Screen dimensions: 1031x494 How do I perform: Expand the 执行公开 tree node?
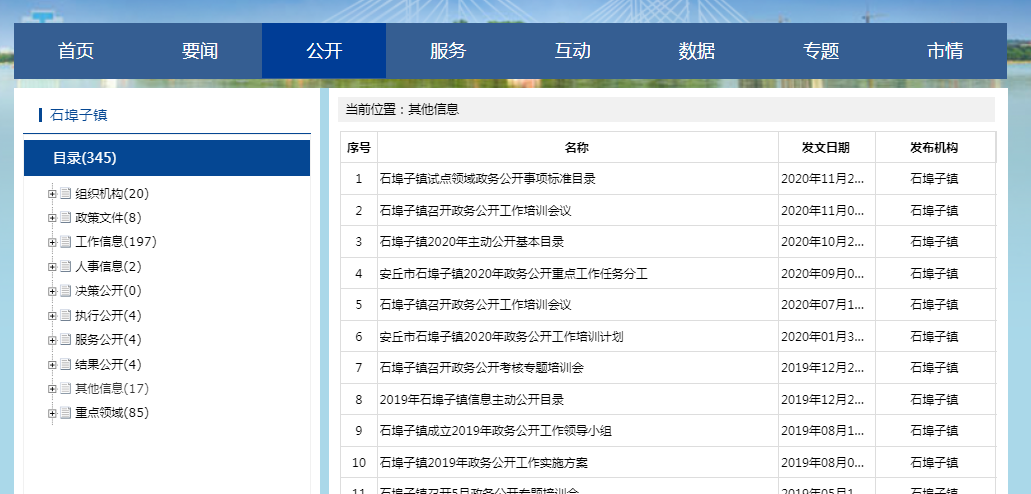click(52, 316)
